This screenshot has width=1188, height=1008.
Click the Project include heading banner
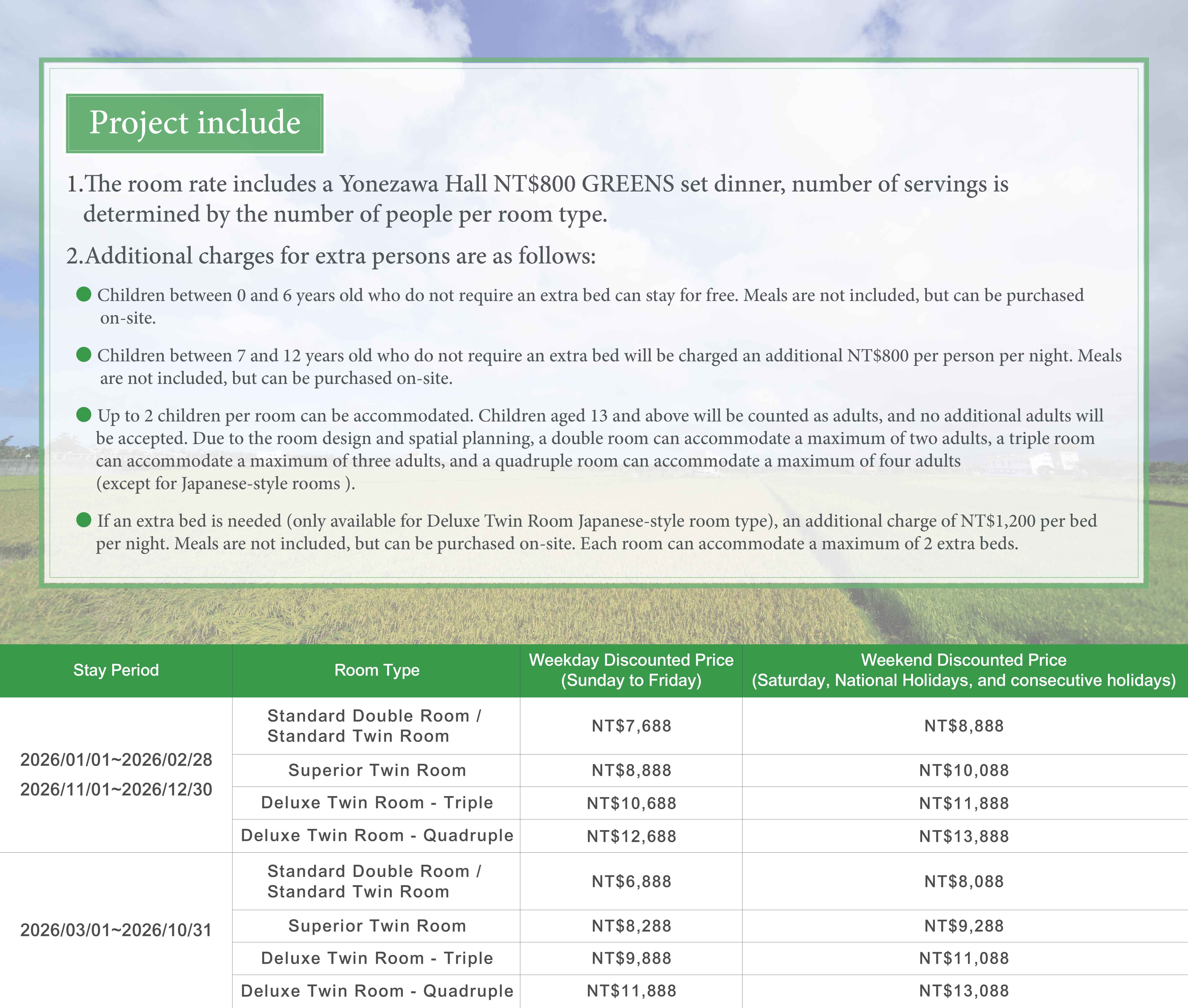194,123
